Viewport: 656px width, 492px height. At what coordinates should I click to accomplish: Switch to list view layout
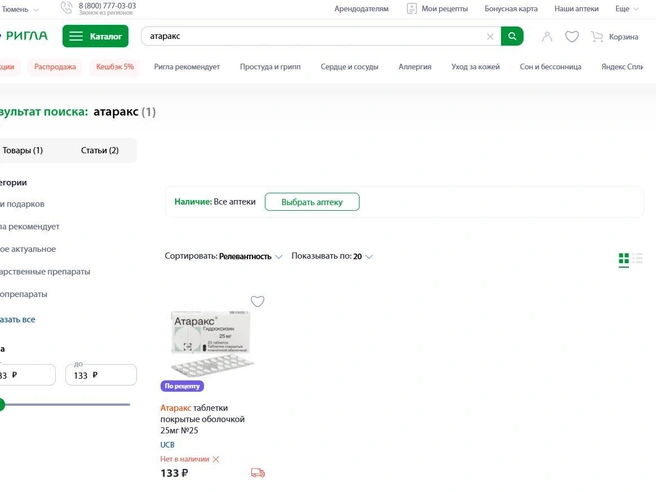638,259
